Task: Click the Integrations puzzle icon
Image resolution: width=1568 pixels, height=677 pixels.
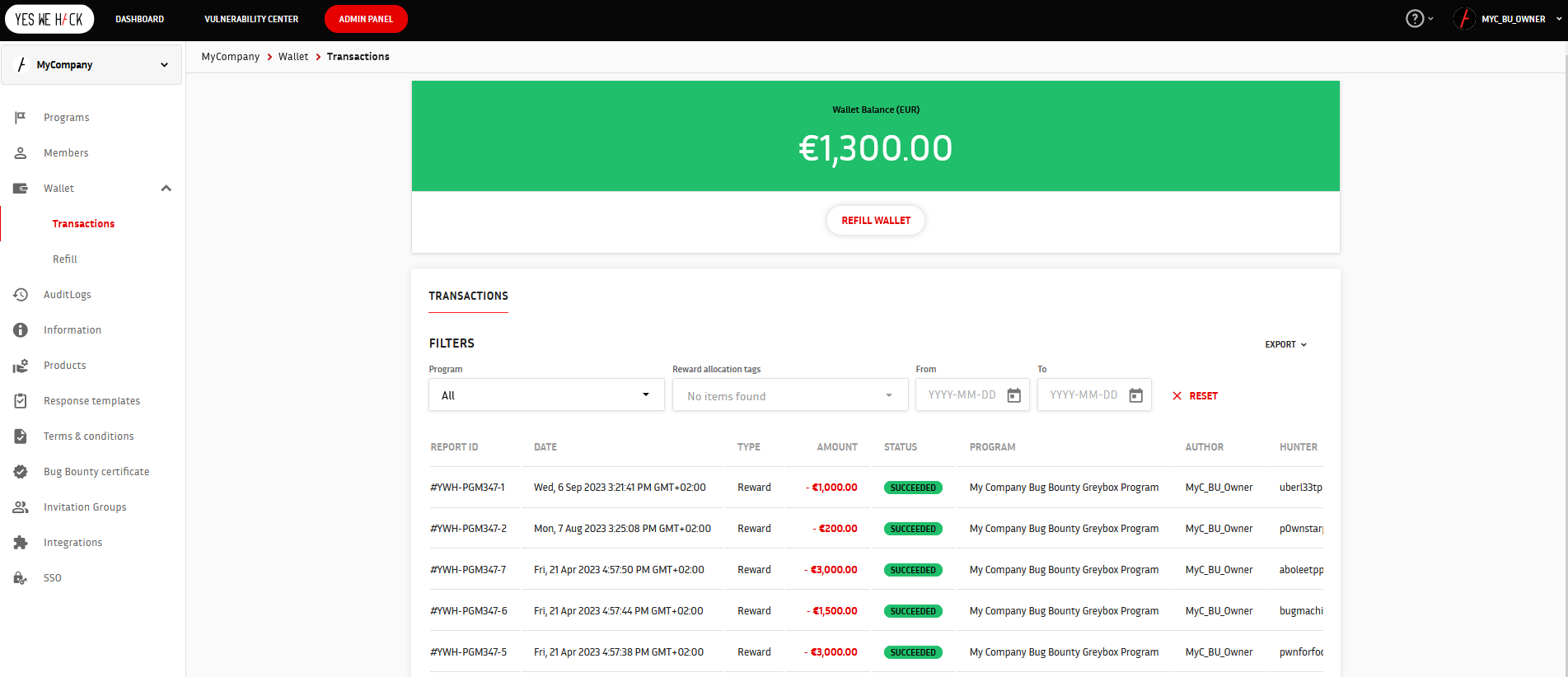Action: click(x=21, y=543)
